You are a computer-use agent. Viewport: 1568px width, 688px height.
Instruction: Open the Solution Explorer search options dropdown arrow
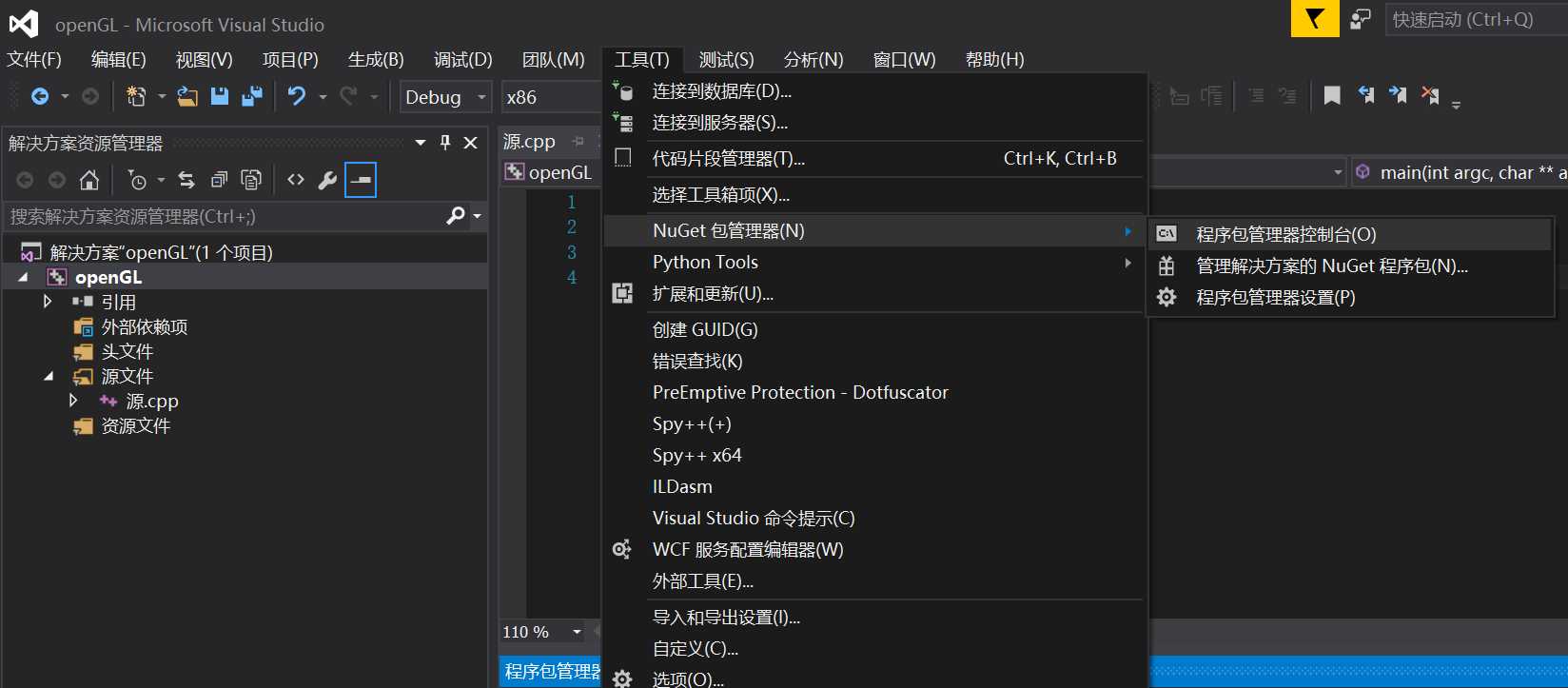pyautogui.click(x=477, y=217)
